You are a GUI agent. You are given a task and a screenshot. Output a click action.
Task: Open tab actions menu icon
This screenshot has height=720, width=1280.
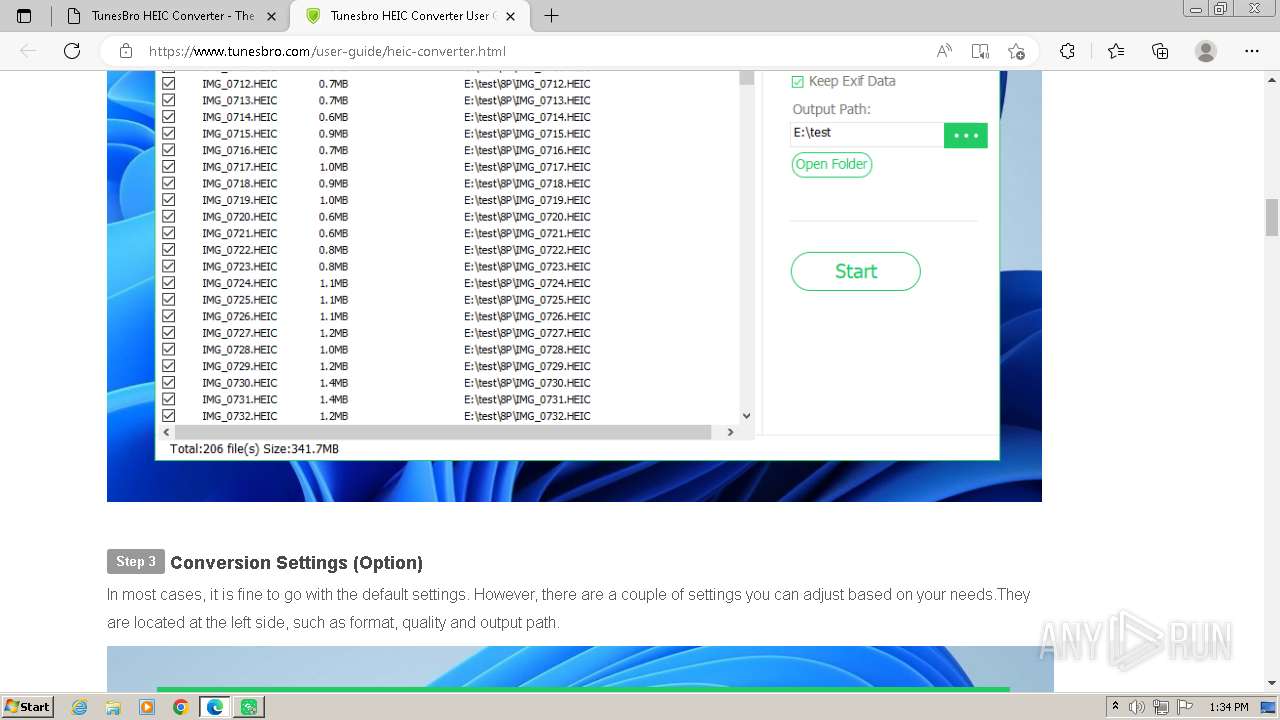click(24, 16)
